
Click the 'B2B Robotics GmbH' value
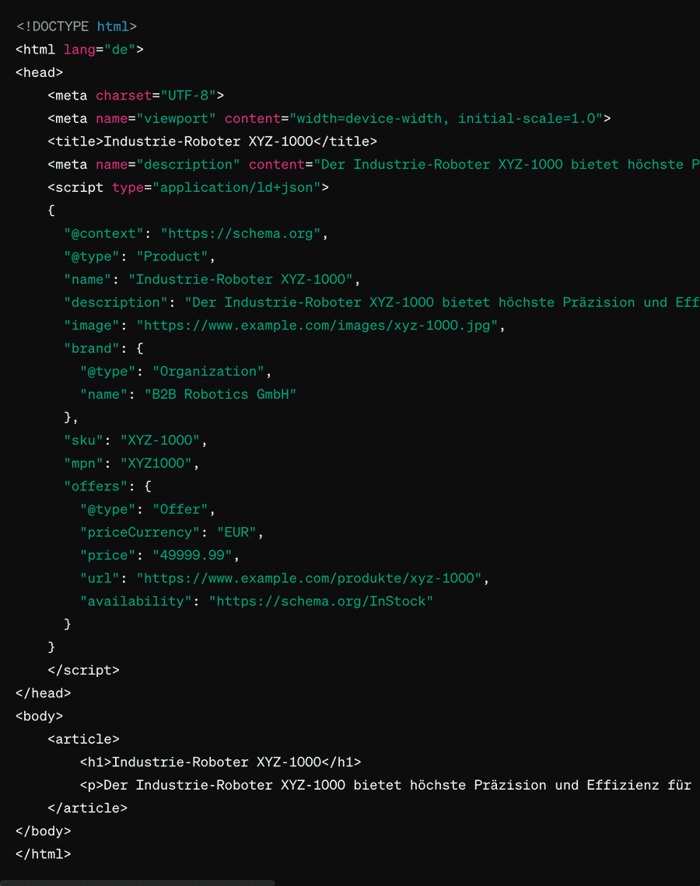tap(220, 394)
